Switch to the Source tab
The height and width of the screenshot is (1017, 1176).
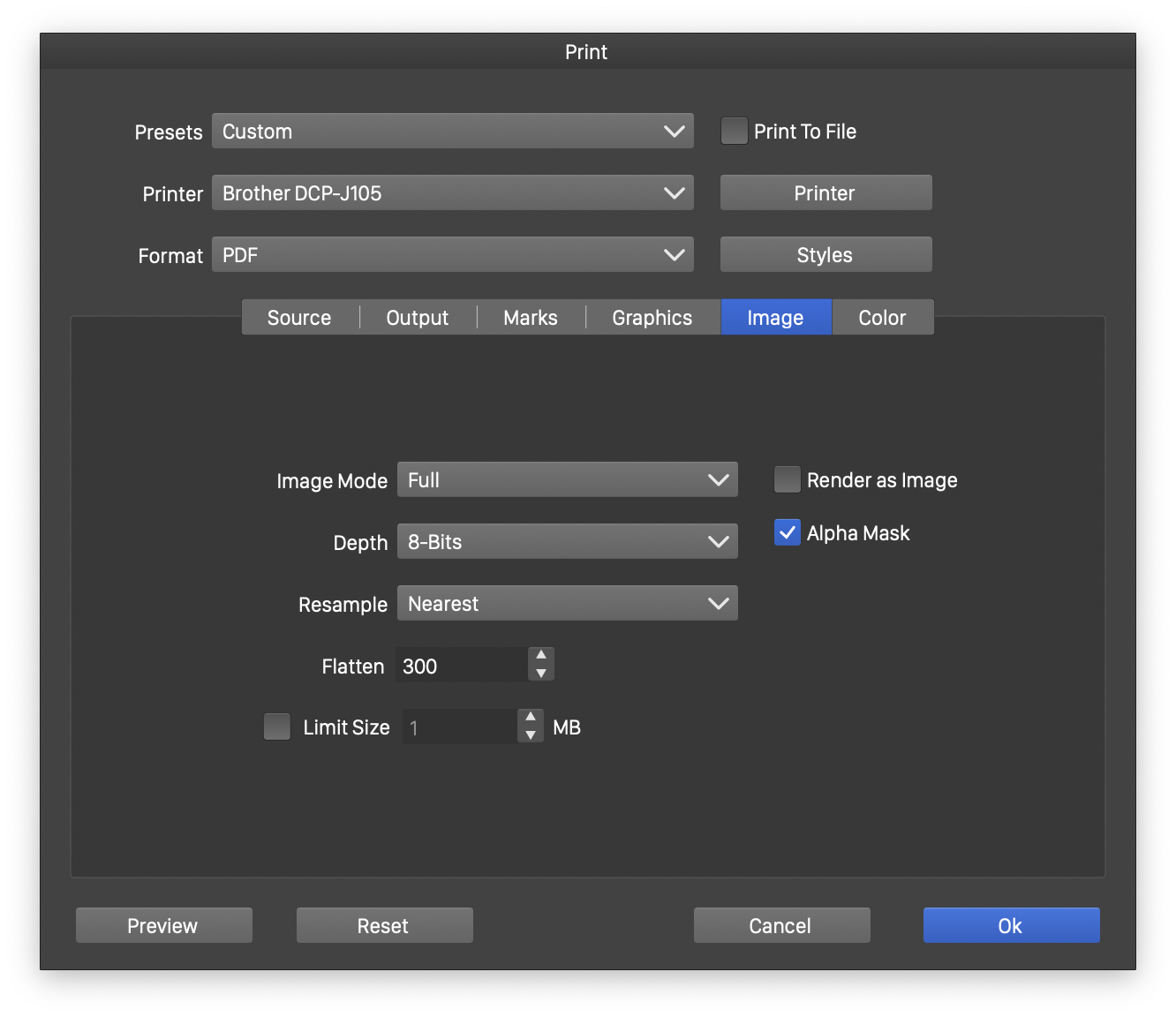[299, 318]
